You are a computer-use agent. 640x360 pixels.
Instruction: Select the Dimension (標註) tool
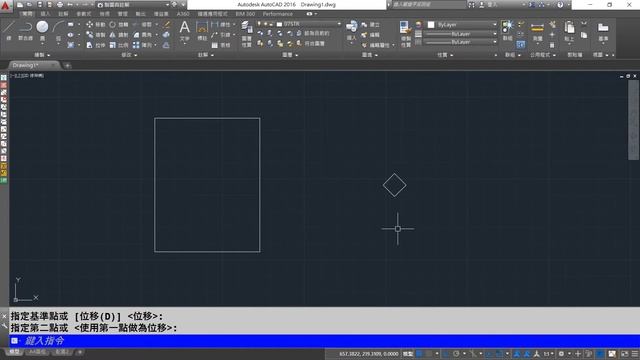pos(202,31)
